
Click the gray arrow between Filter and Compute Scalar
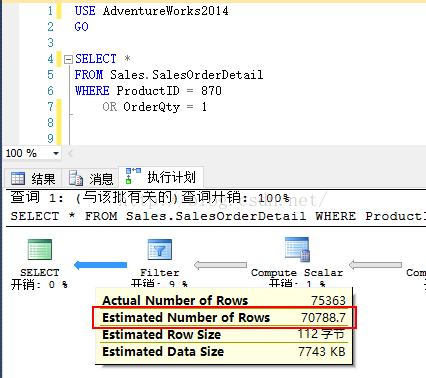click(220, 265)
